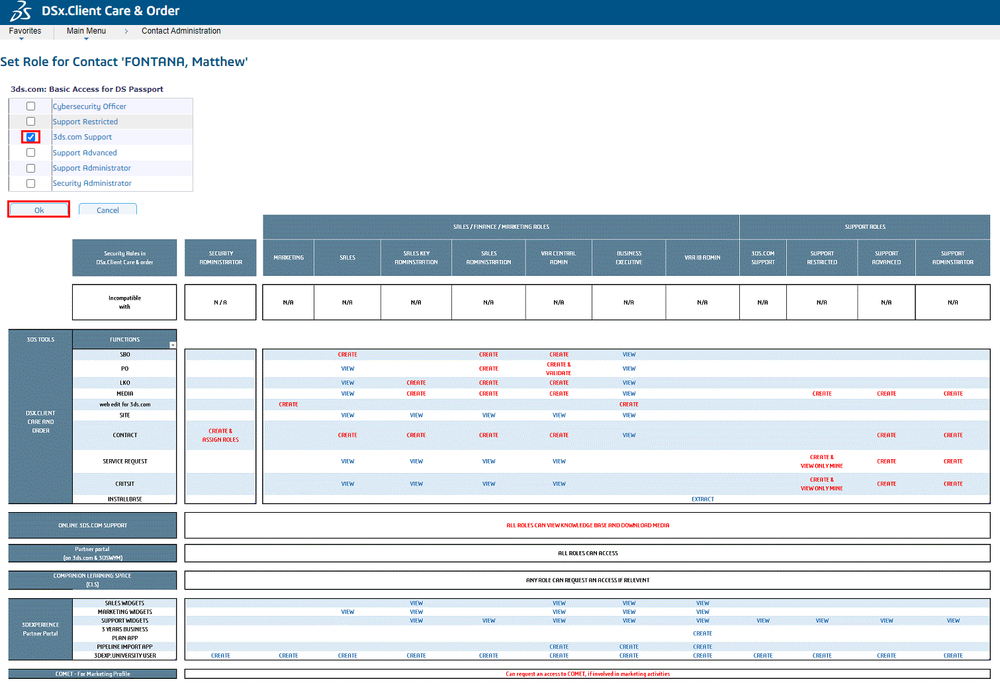Open the Cybersecurity Officer role link
This screenshot has height=688, width=1000.
89,106
